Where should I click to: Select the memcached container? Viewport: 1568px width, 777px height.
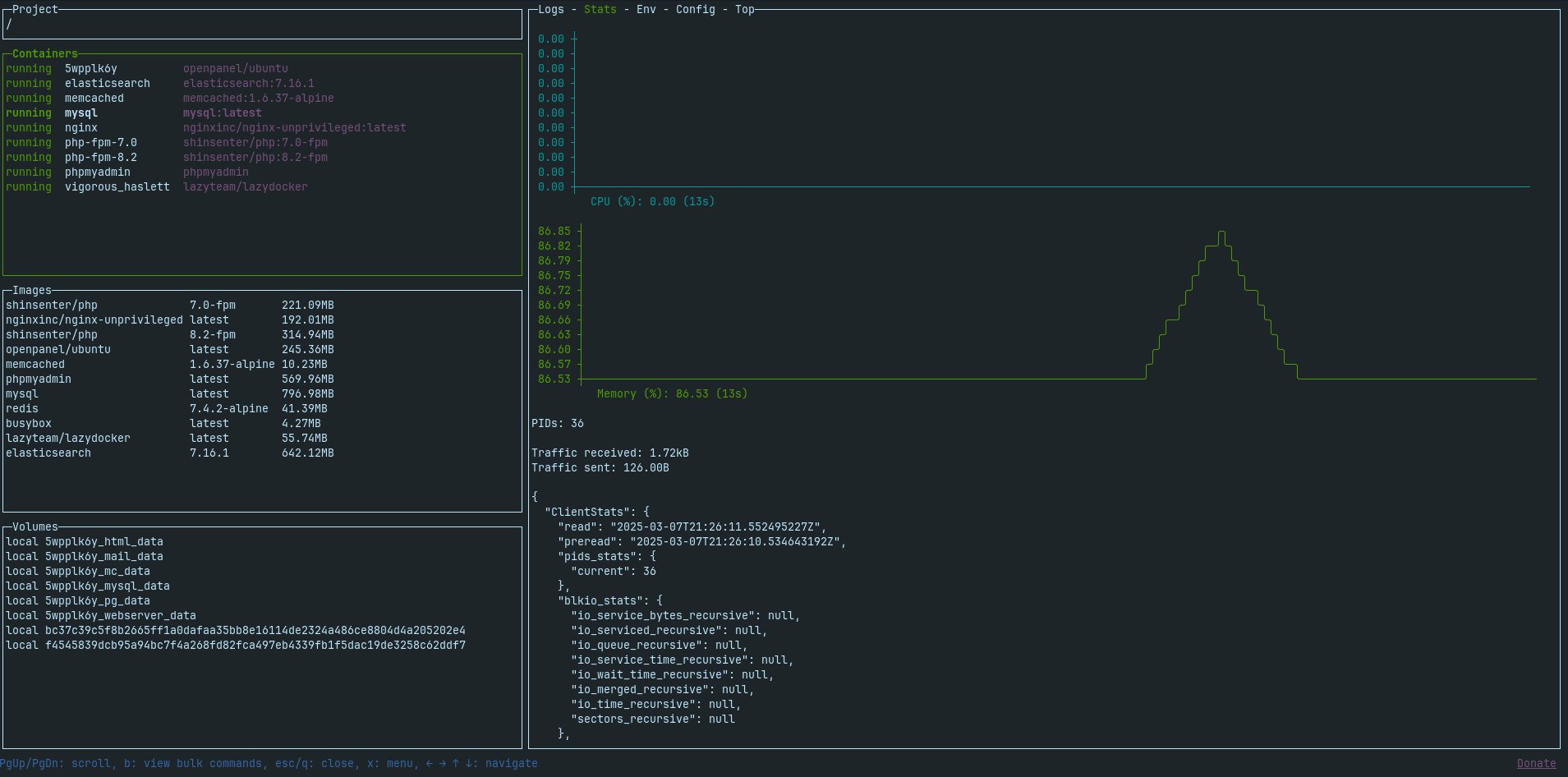[x=262, y=98]
